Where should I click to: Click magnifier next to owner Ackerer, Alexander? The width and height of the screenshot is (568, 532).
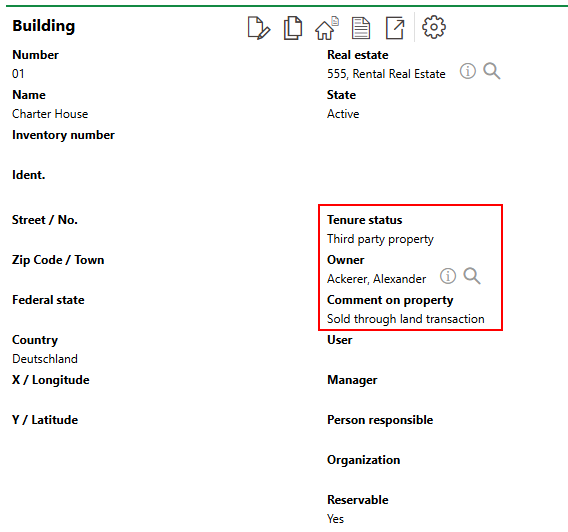coord(472,276)
